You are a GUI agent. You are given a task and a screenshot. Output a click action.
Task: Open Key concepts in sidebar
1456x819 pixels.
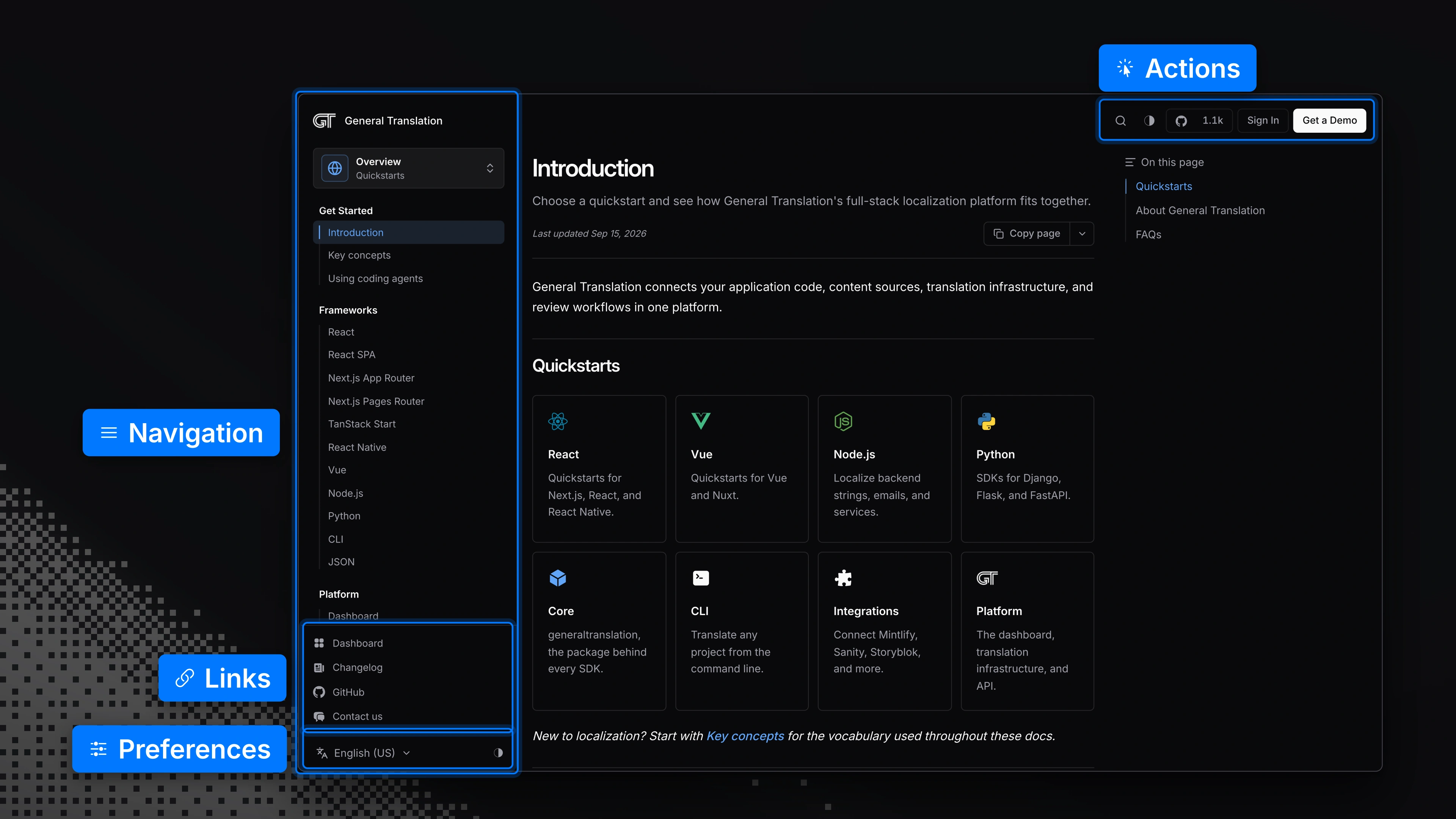[359, 256]
